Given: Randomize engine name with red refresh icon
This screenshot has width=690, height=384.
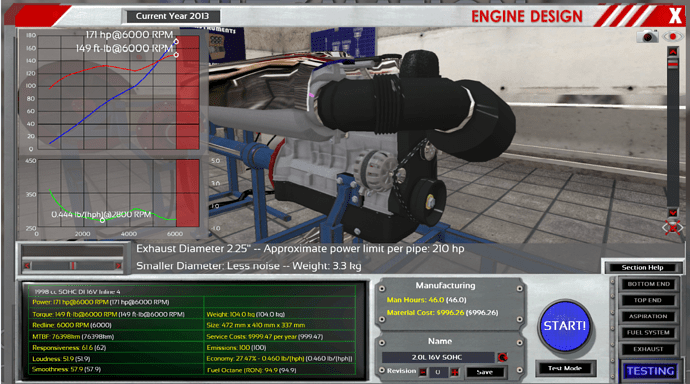Looking at the screenshot, I should (x=502, y=357).
